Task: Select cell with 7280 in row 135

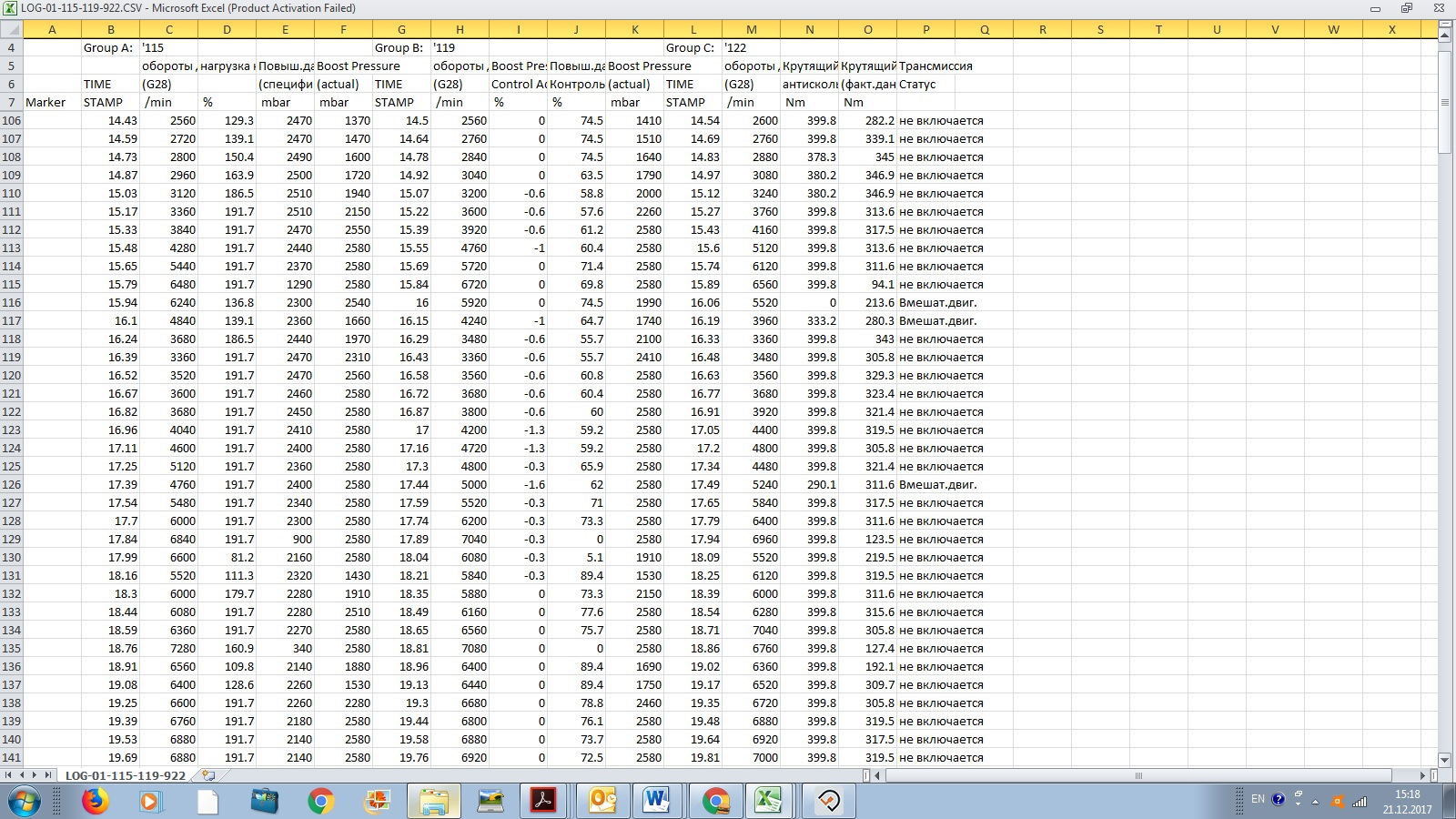Action: pyautogui.click(x=168, y=648)
